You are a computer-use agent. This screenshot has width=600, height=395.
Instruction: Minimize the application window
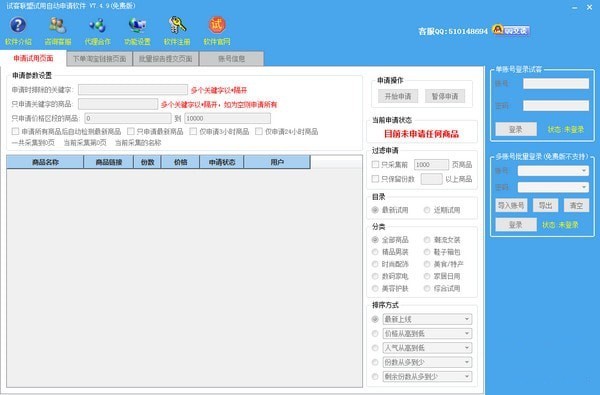click(575, 7)
